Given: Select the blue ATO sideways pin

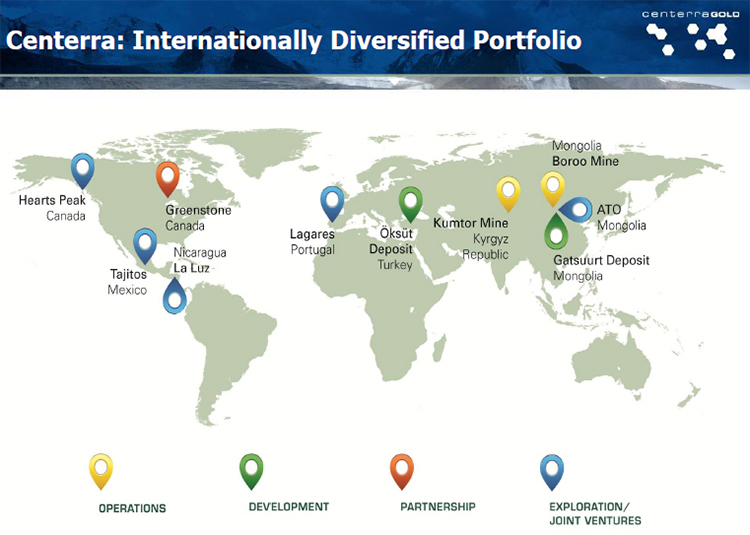Looking at the screenshot, I should pos(575,209).
